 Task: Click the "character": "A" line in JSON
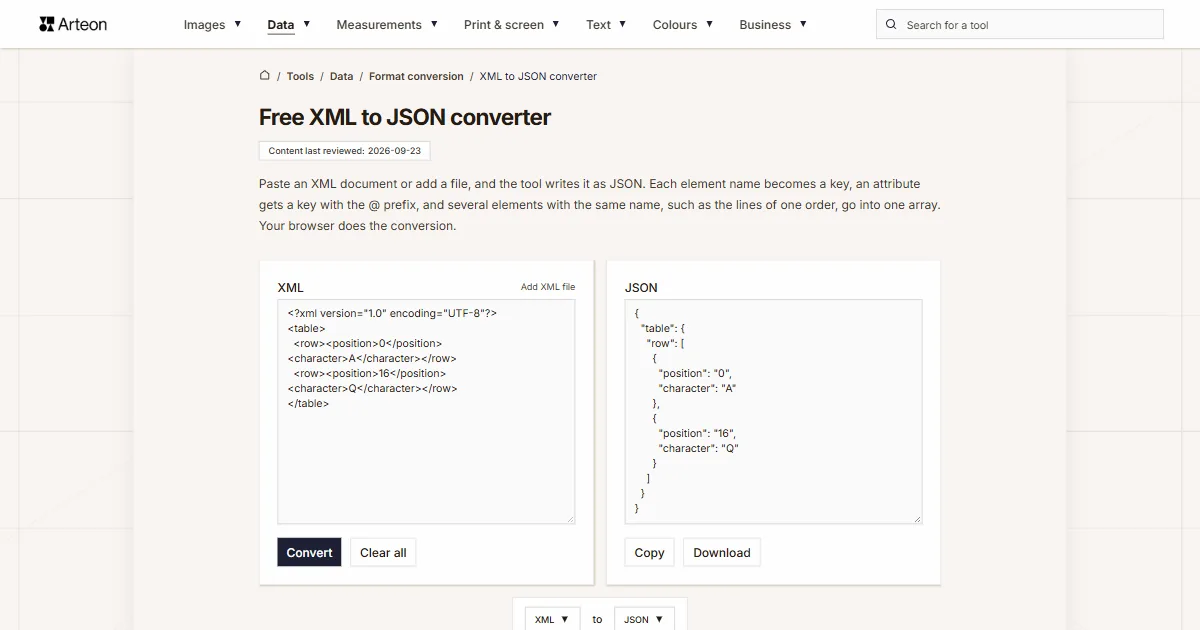tap(697, 388)
